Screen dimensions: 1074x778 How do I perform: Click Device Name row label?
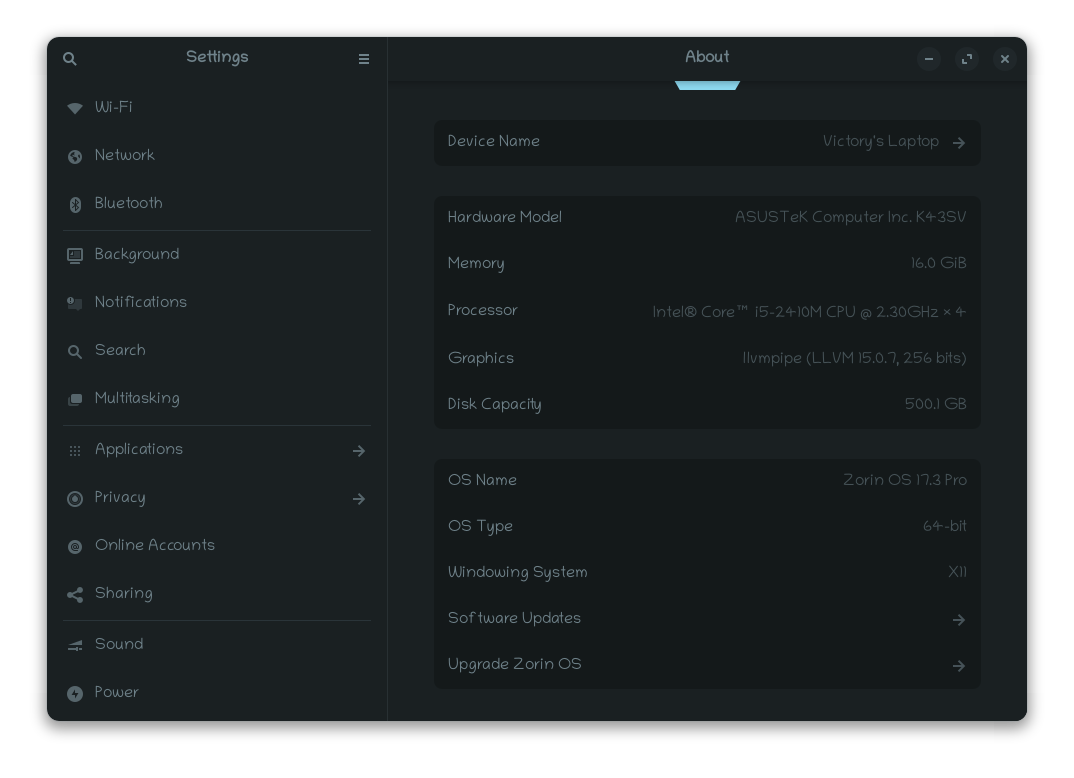click(x=493, y=142)
